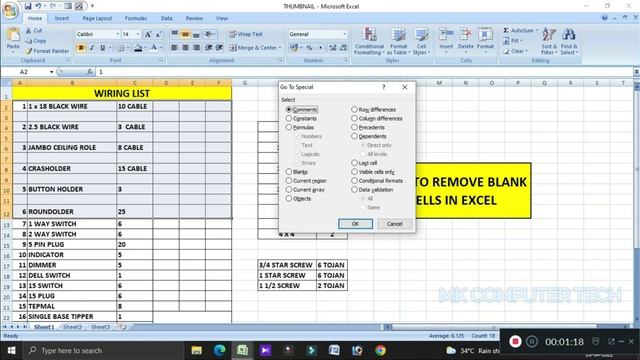Screen dimensions: 640x360
Task: Select the Cut command
Action: (x=34, y=31)
